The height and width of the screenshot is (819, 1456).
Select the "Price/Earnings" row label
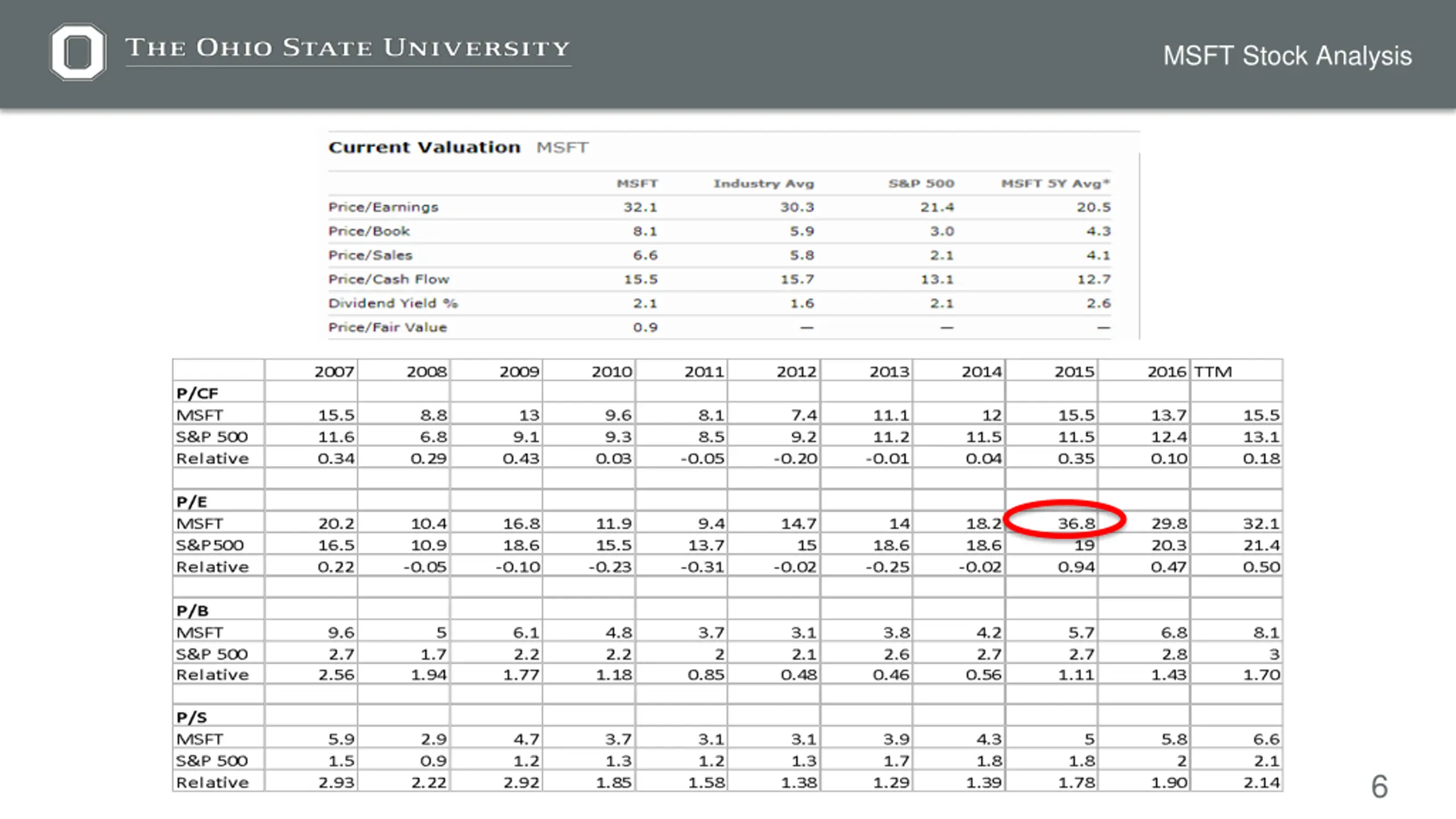click(x=383, y=208)
